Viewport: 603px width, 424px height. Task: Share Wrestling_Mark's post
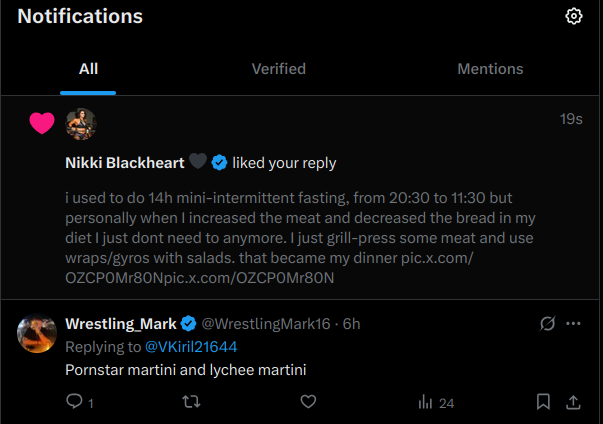click(x=574, y=402)
